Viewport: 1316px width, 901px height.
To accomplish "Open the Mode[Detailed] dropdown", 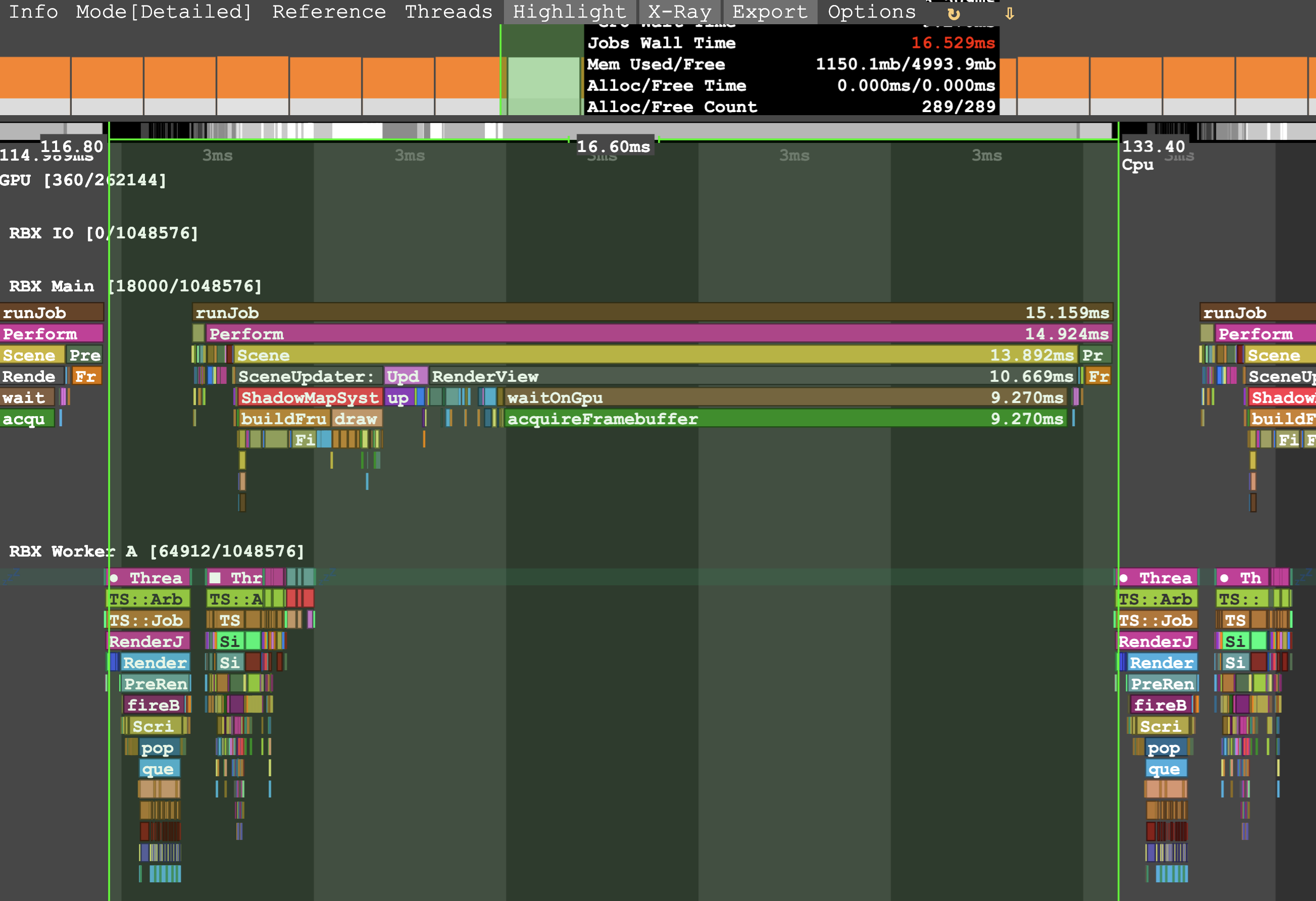I will pos(164,12).
